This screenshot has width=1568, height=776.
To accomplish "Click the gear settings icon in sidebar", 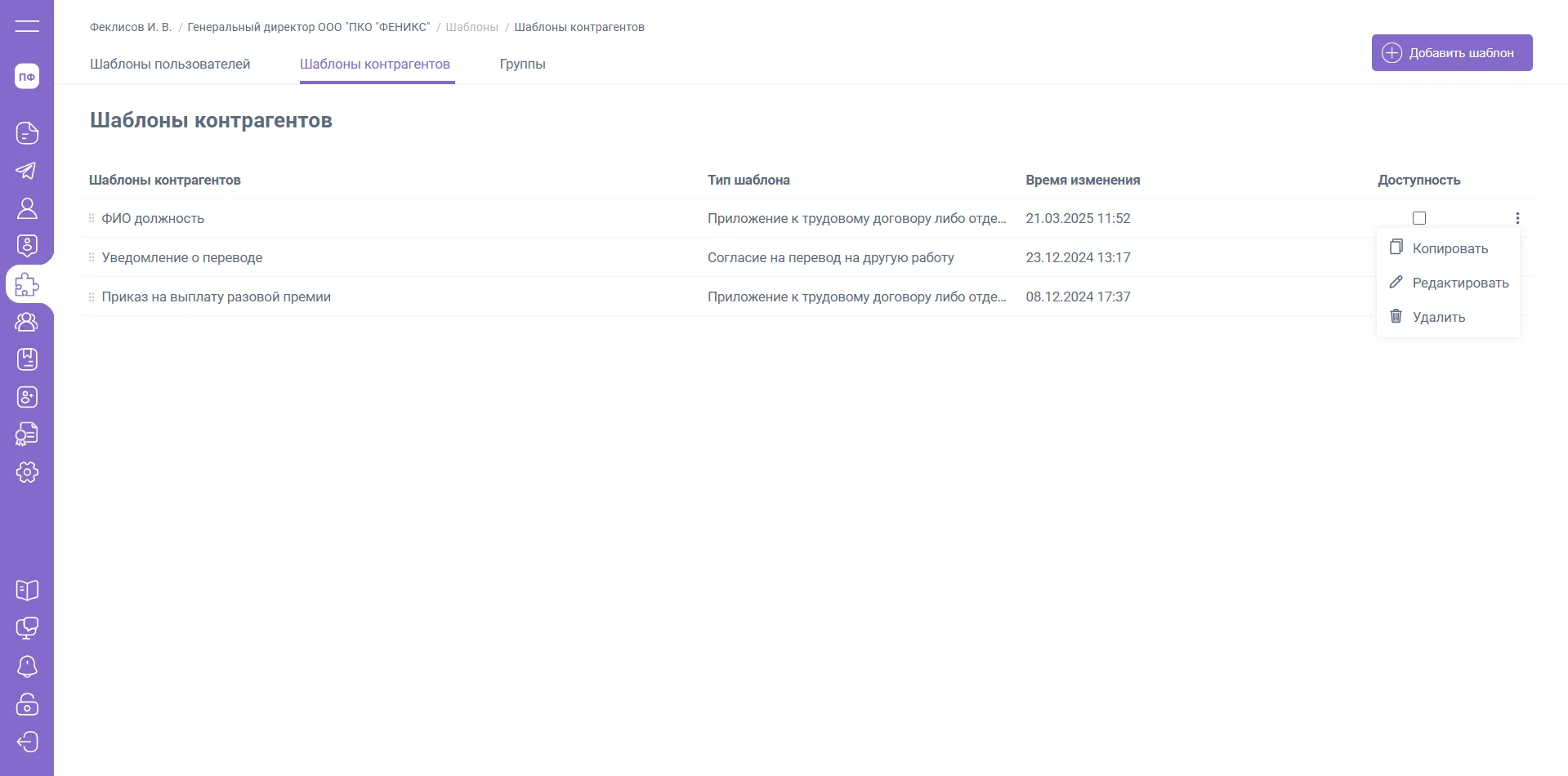I will 27,472.
